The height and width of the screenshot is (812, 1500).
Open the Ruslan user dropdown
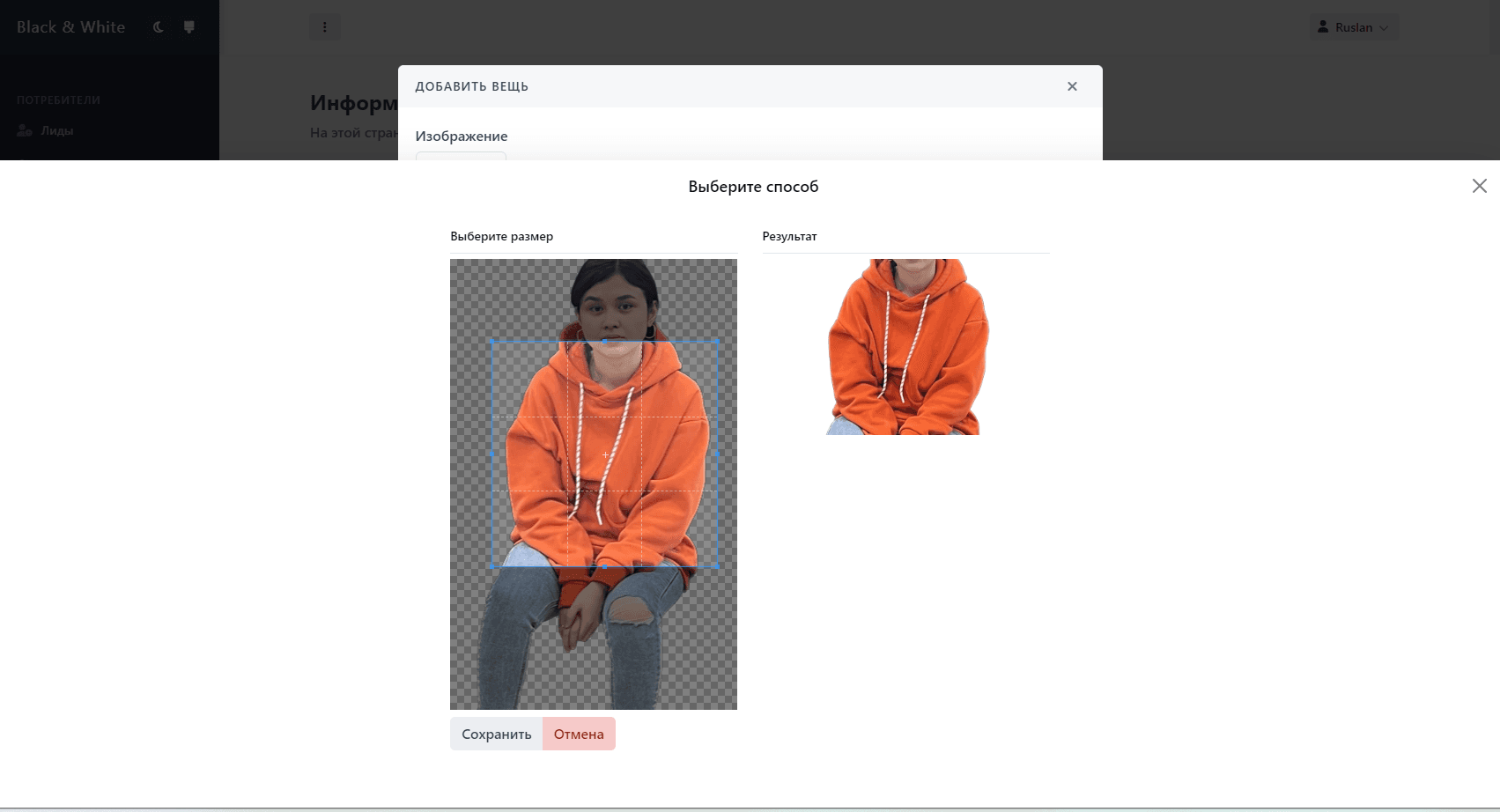click(1353, 27)
